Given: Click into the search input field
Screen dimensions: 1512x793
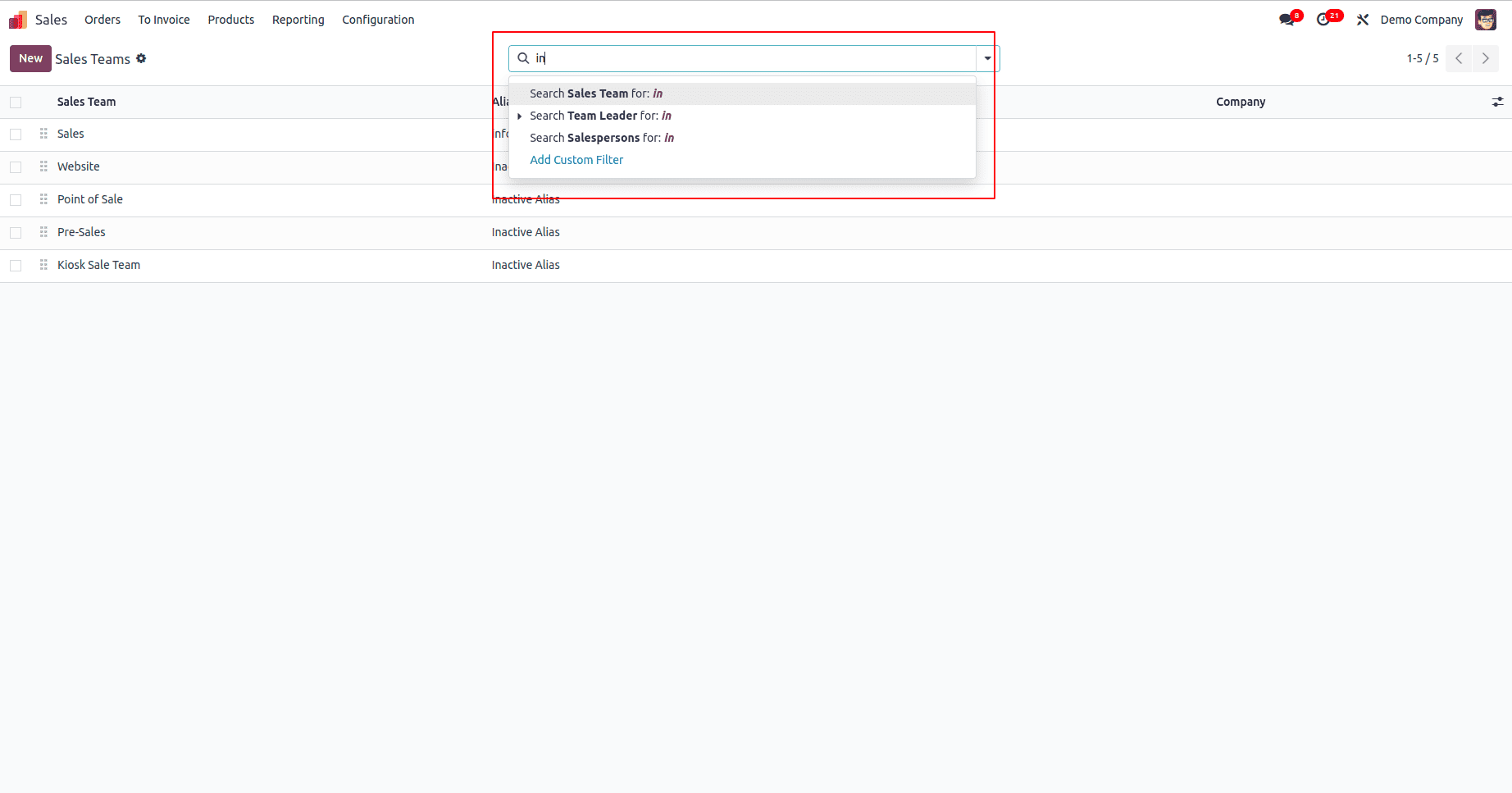Looking at the screenshot, I should point(754,58).
